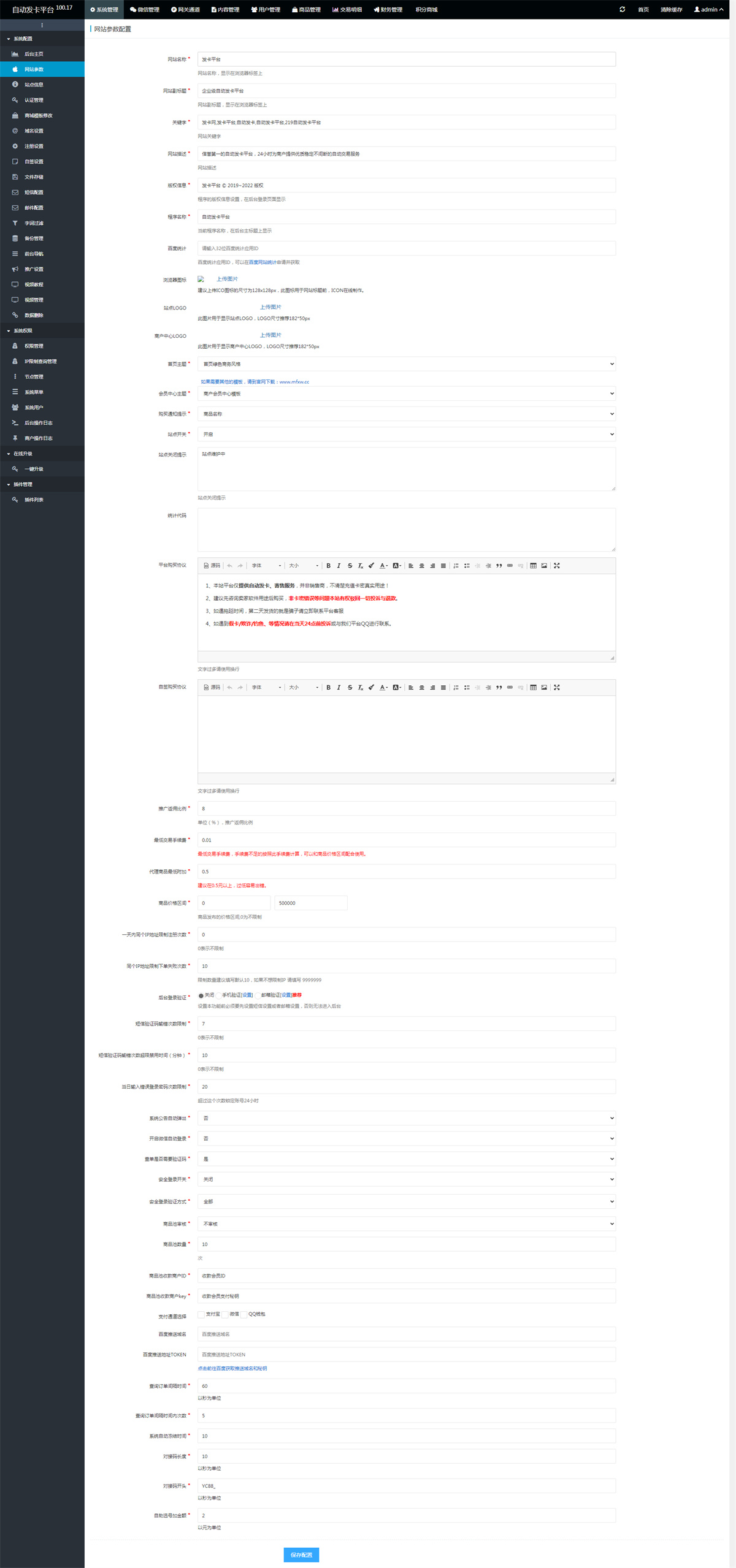736x1568 pixels.
Task: Open 短信配置 in the sidebar
Action: tap(34, 192)
